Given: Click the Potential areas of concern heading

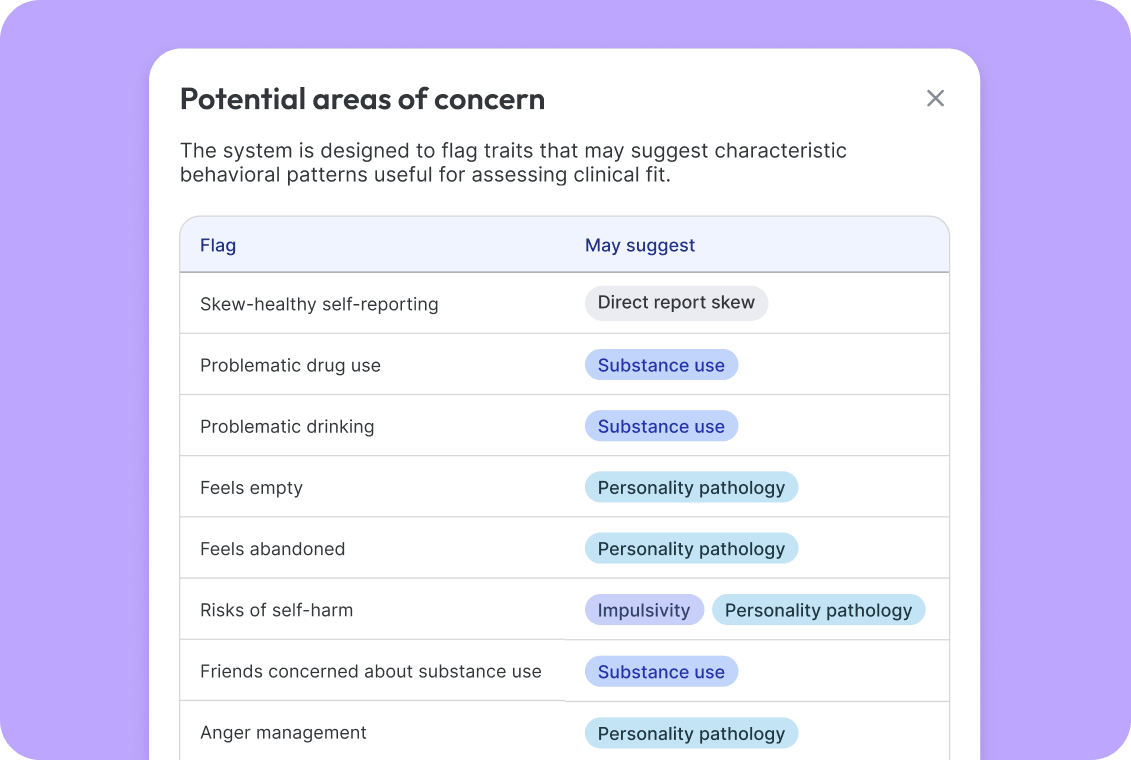Looking at the screenshot, I should pos(362,99).
